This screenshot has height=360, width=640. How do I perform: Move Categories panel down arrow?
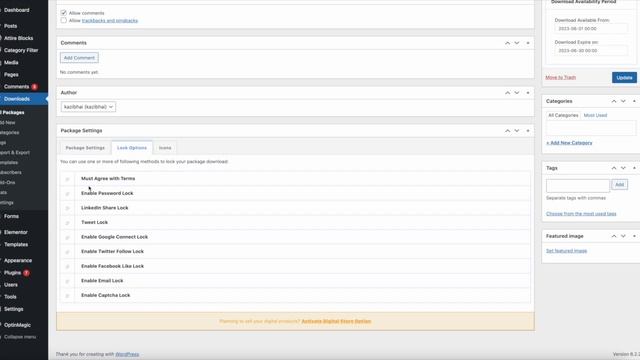coord(623,101)
